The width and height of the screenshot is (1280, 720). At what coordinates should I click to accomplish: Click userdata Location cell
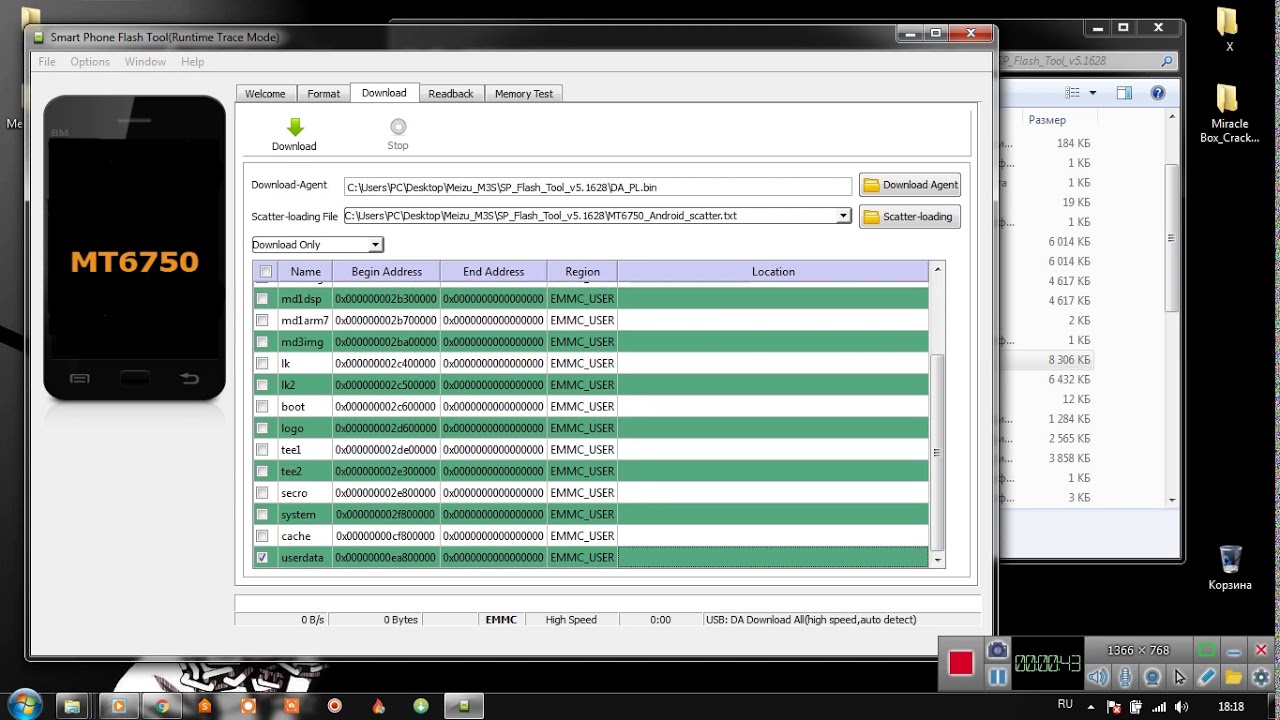pyautogui.click(x=773, y=557)
